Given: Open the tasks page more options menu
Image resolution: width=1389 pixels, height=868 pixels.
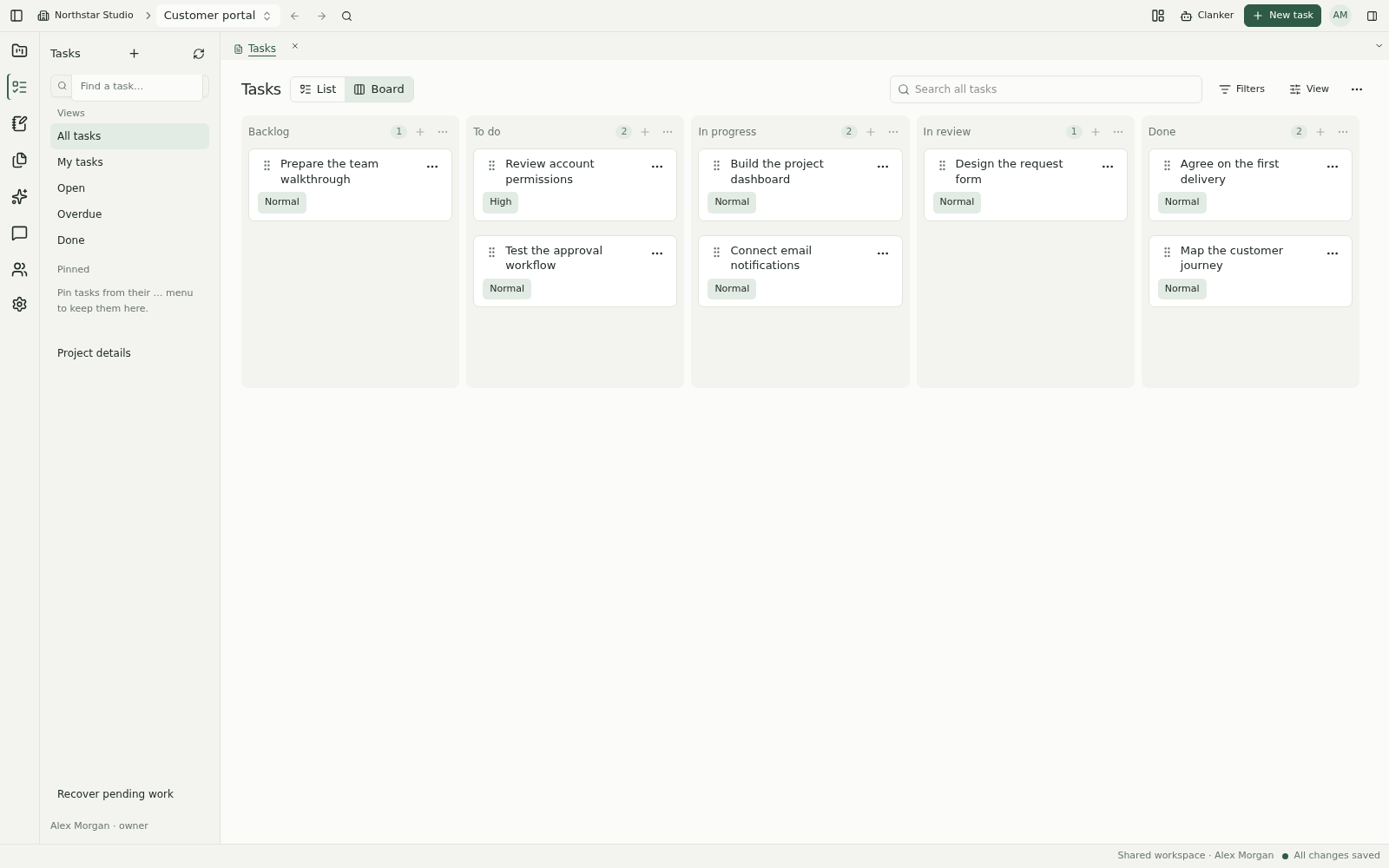Looking at the screenshot, I should [x=1357, y=89].
